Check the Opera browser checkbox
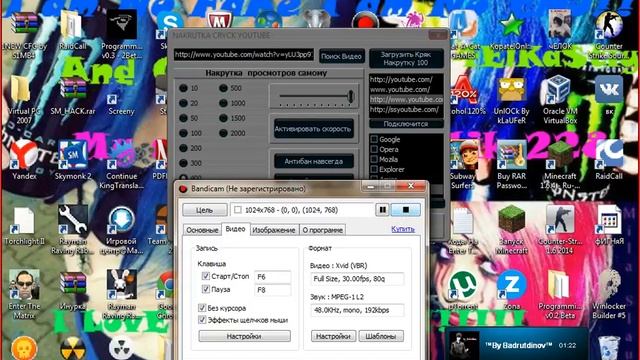This screenshot has width=640, height=360. [x=374, y=149]
